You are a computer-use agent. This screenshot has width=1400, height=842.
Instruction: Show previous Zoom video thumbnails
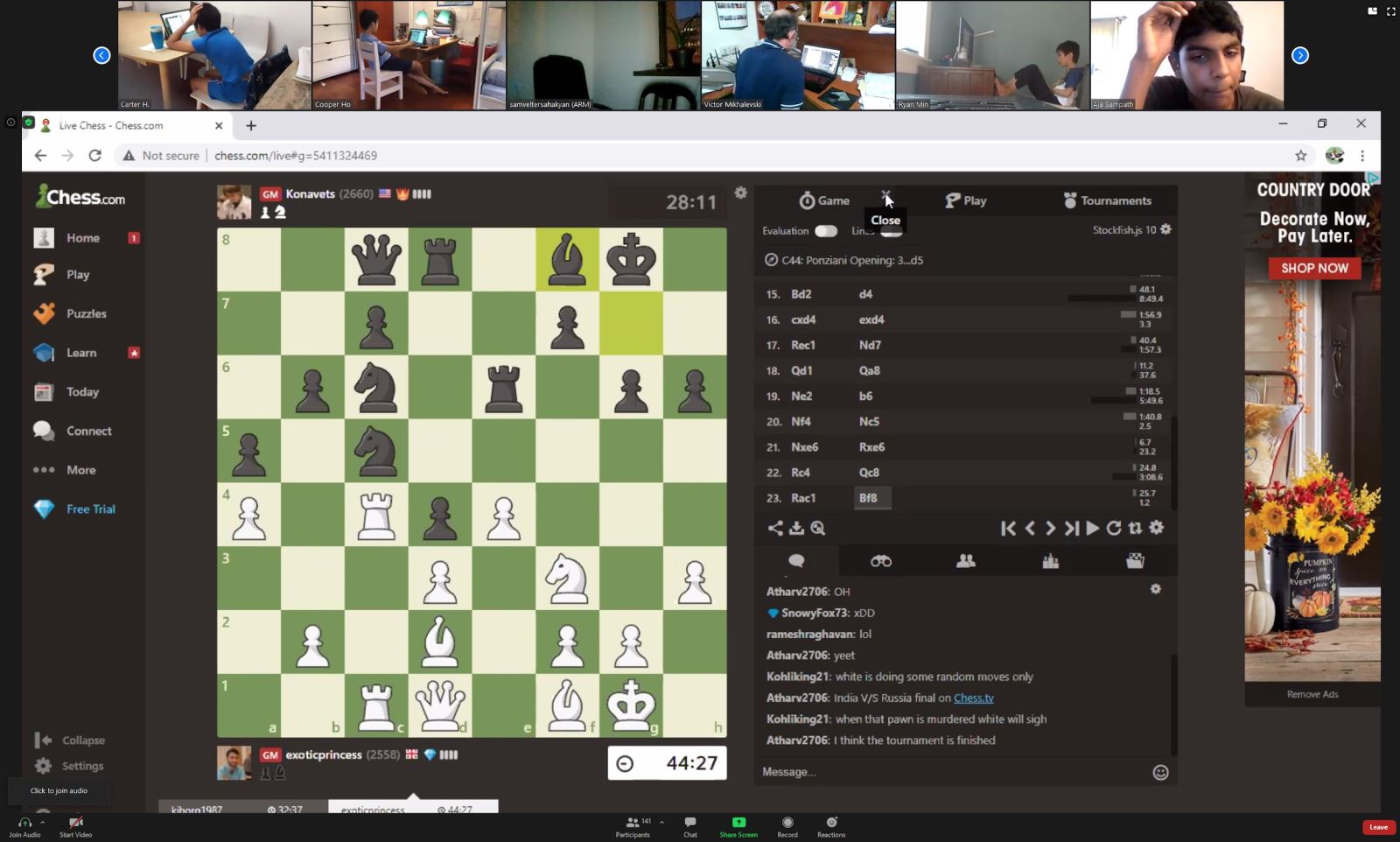point(101,55)
